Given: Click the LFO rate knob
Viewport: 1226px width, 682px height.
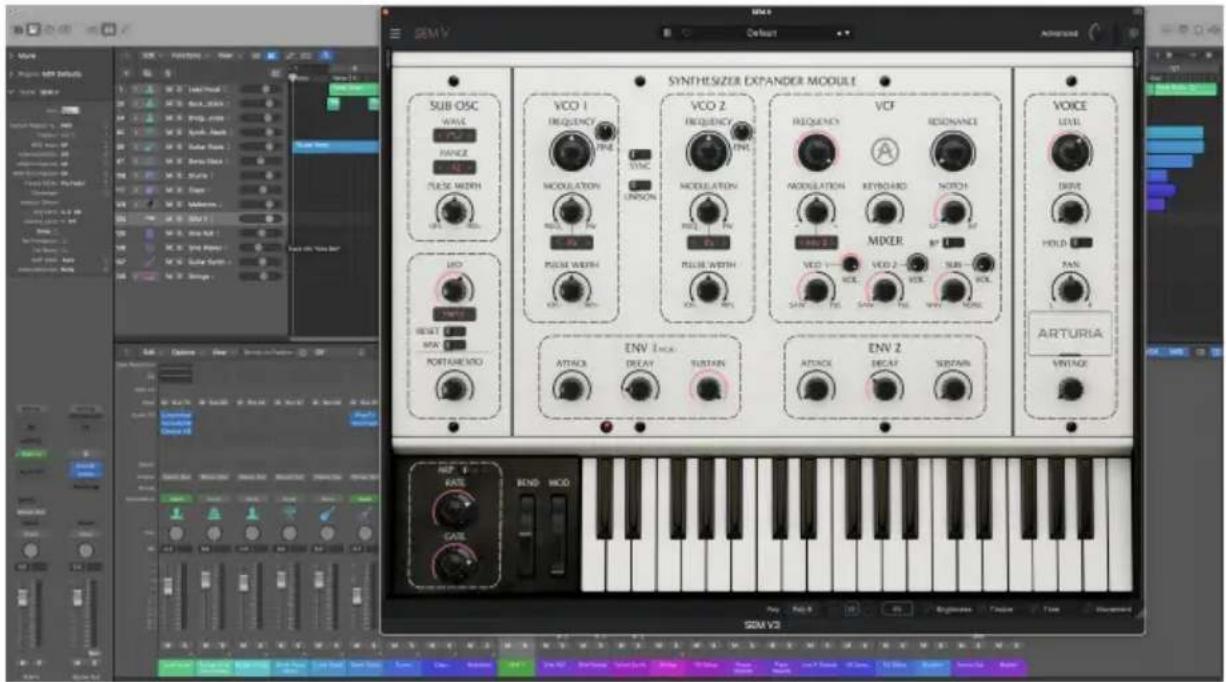Looking at the screenshot, I should [454, 290].
